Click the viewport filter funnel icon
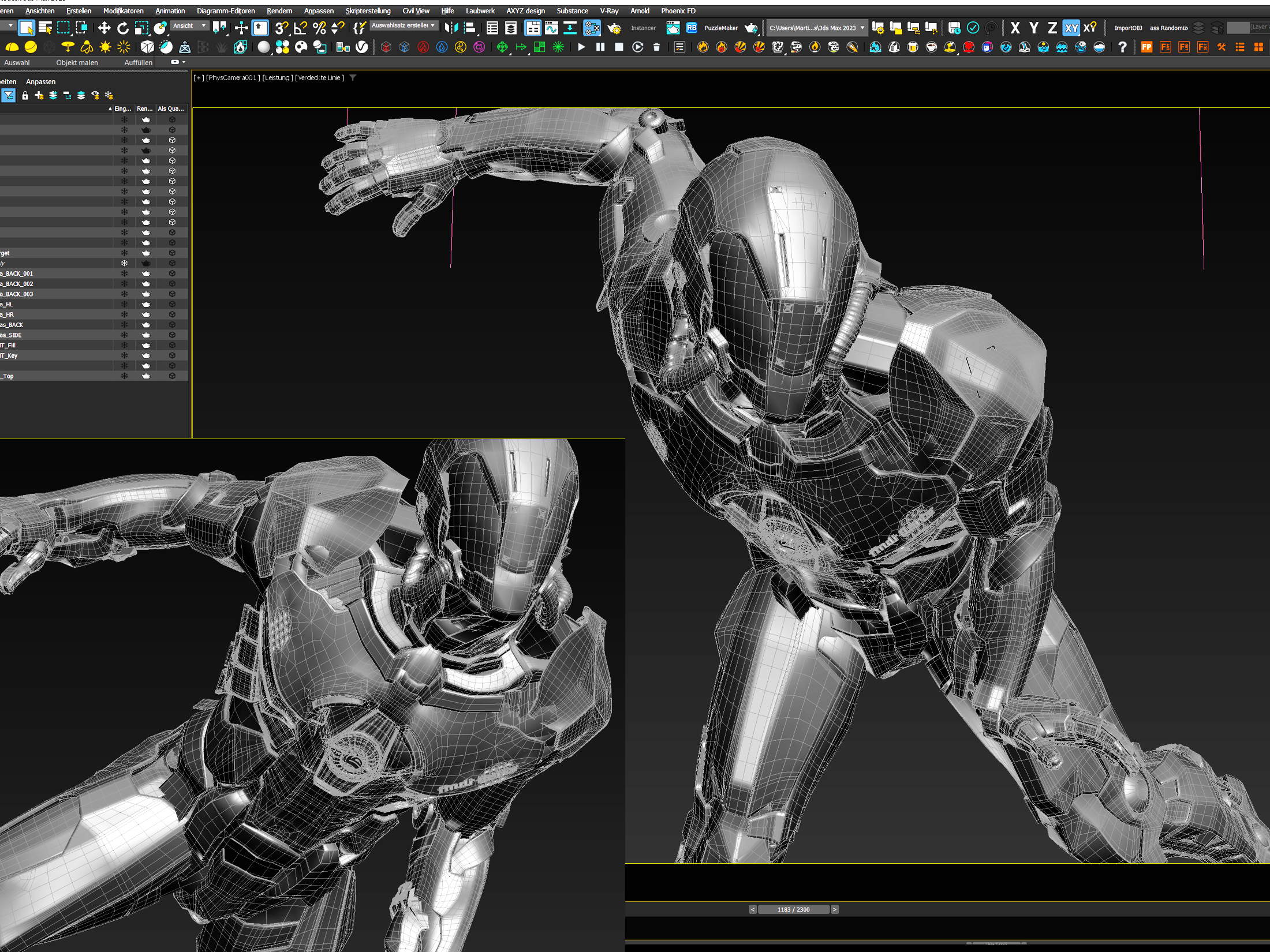Image resolution: width=1270 pixels, height=952 pixels. coord(353,77)
